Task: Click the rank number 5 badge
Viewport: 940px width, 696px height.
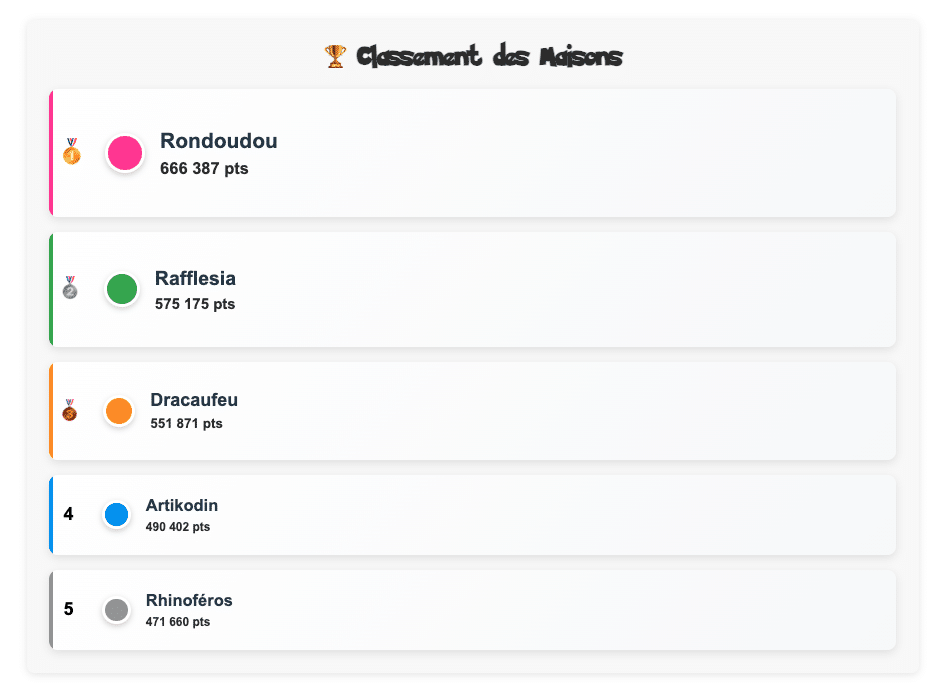Action: coord(68,609)
